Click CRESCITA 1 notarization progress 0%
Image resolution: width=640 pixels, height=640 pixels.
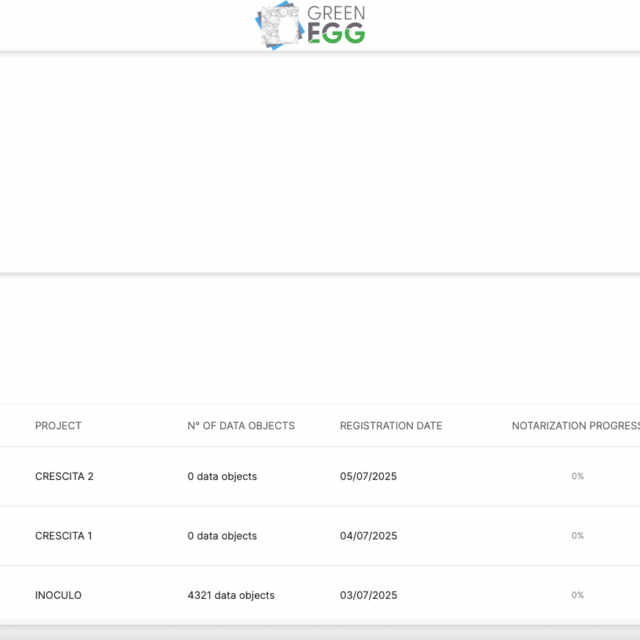pos(577,536)
